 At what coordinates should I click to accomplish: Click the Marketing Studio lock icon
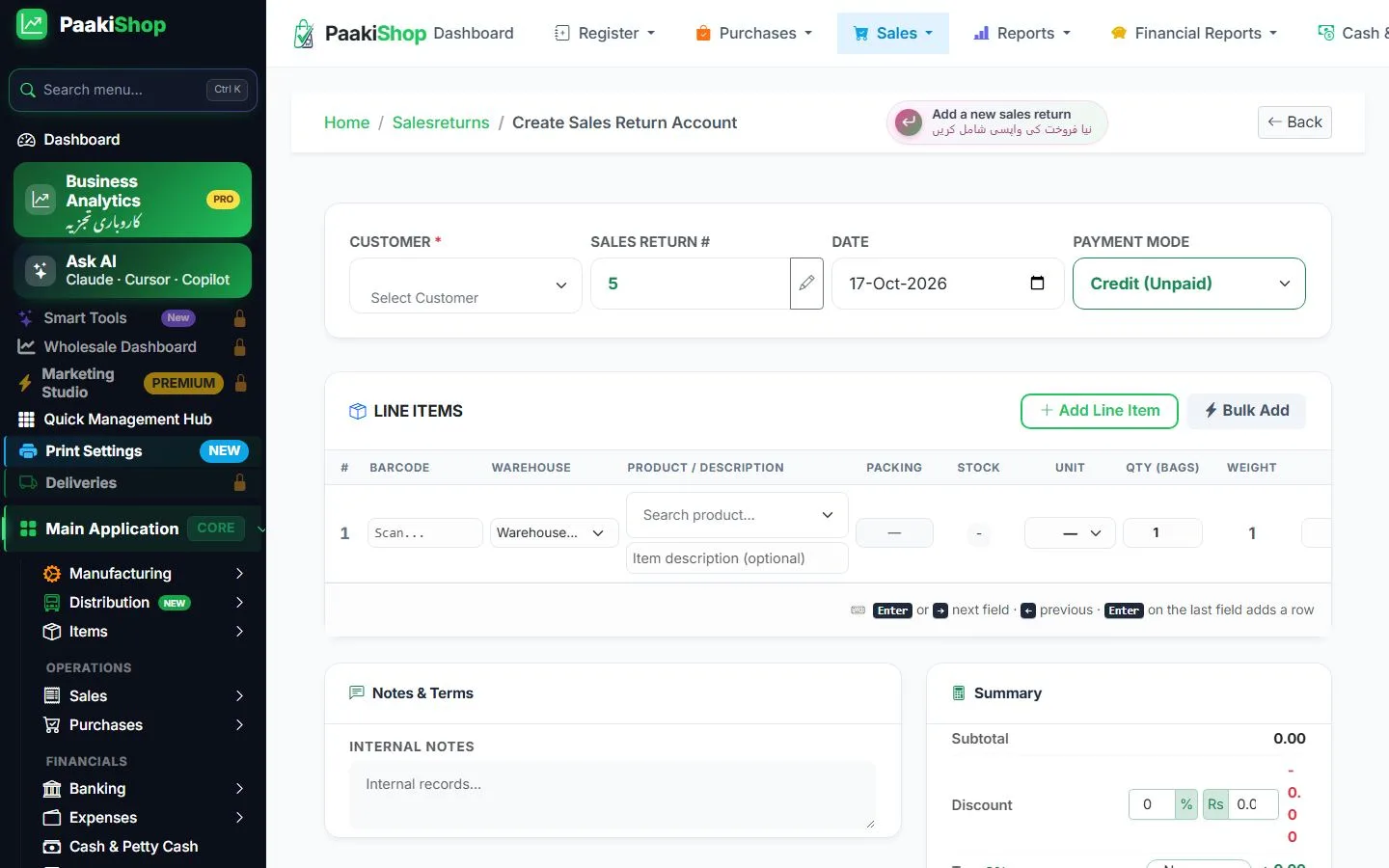click(241, 383)
